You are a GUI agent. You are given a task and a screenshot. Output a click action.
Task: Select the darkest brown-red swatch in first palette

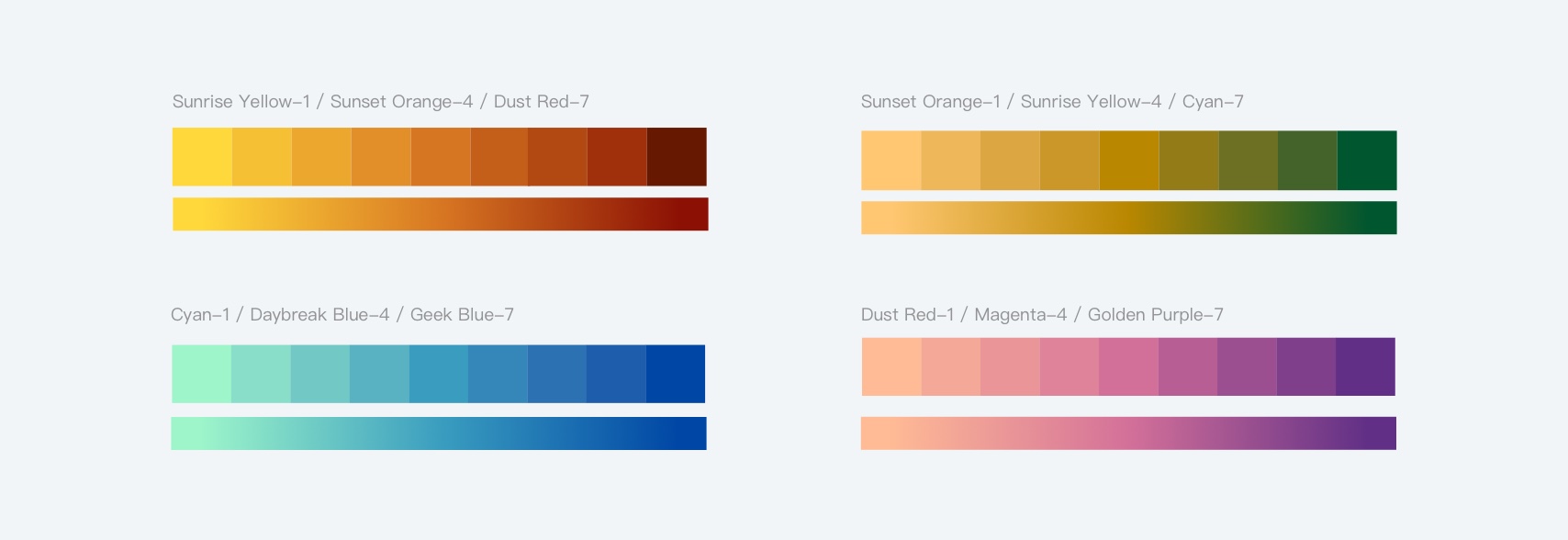coord(677,157)
